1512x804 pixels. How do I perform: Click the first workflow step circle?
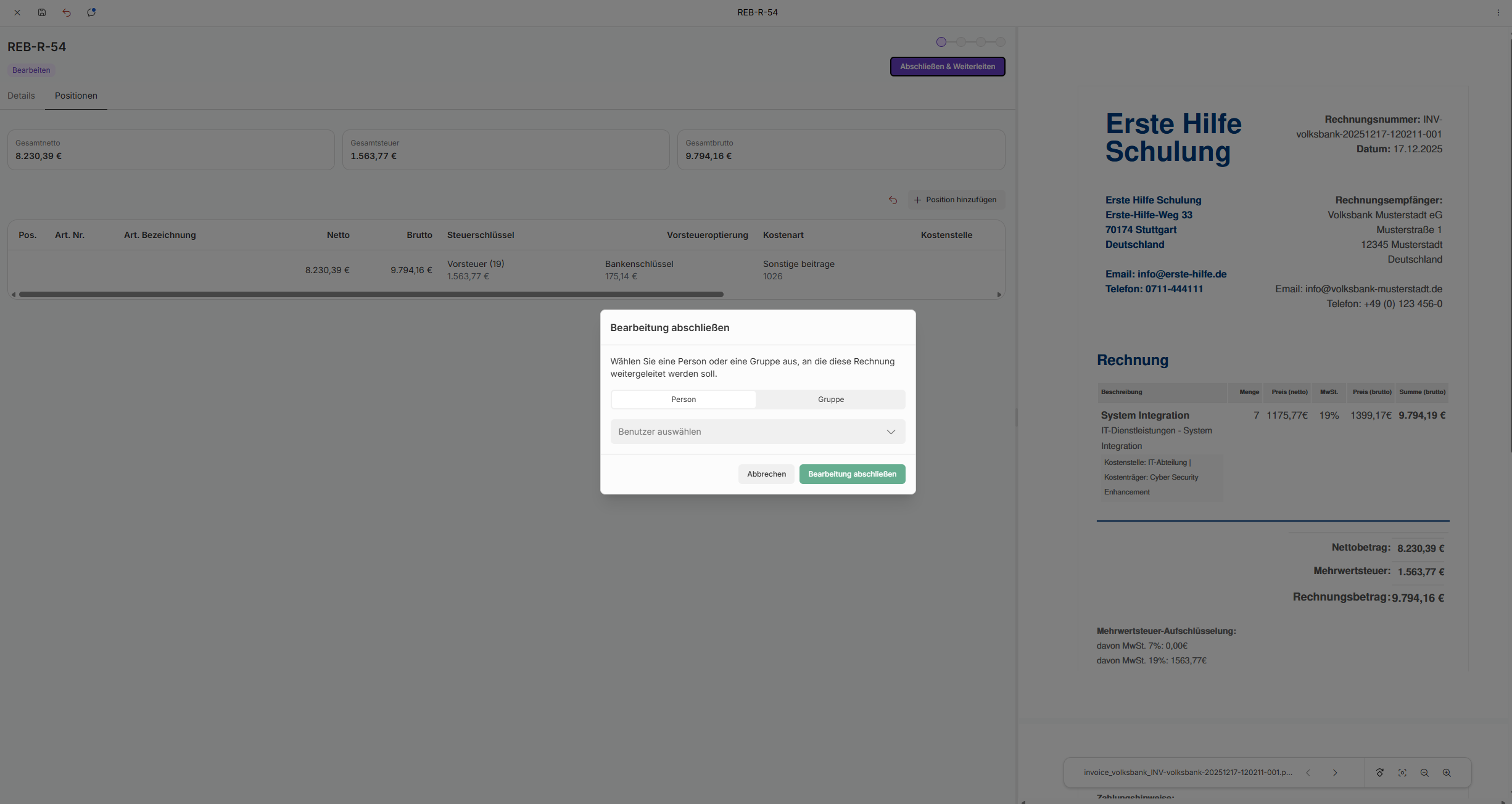(x=941, y=42)
